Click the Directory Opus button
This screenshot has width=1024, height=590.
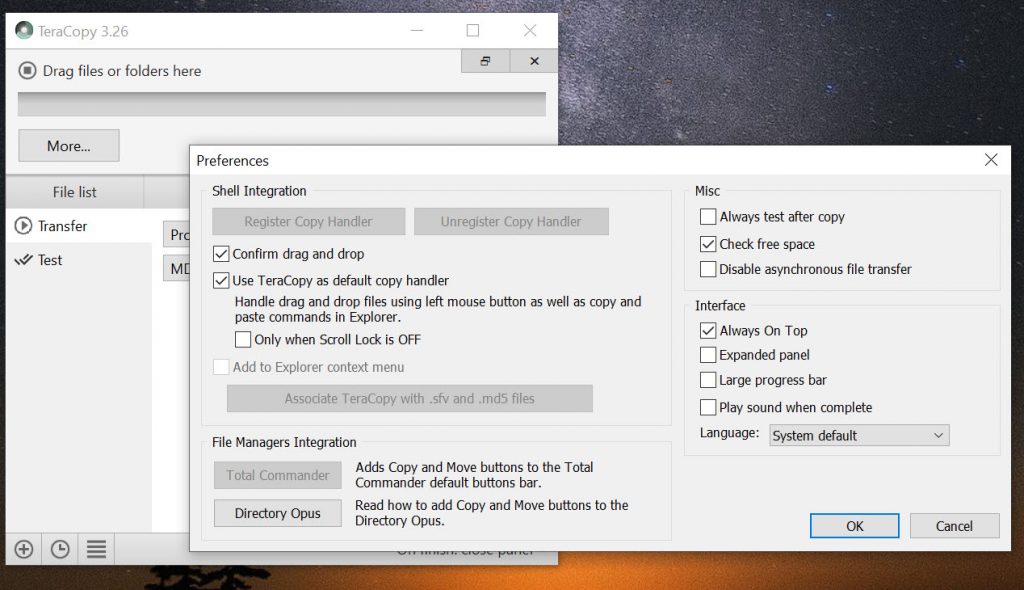[x=278, y=514]
